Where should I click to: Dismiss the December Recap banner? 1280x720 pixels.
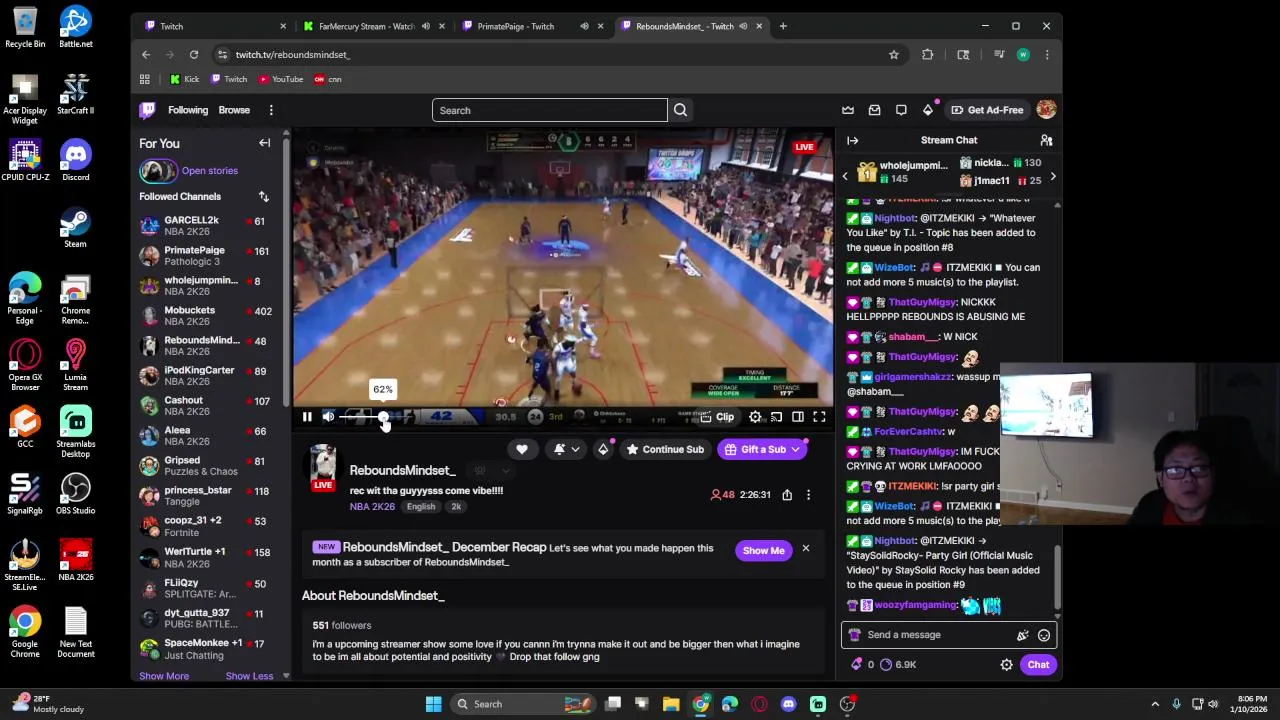click(x=805, y=549)
